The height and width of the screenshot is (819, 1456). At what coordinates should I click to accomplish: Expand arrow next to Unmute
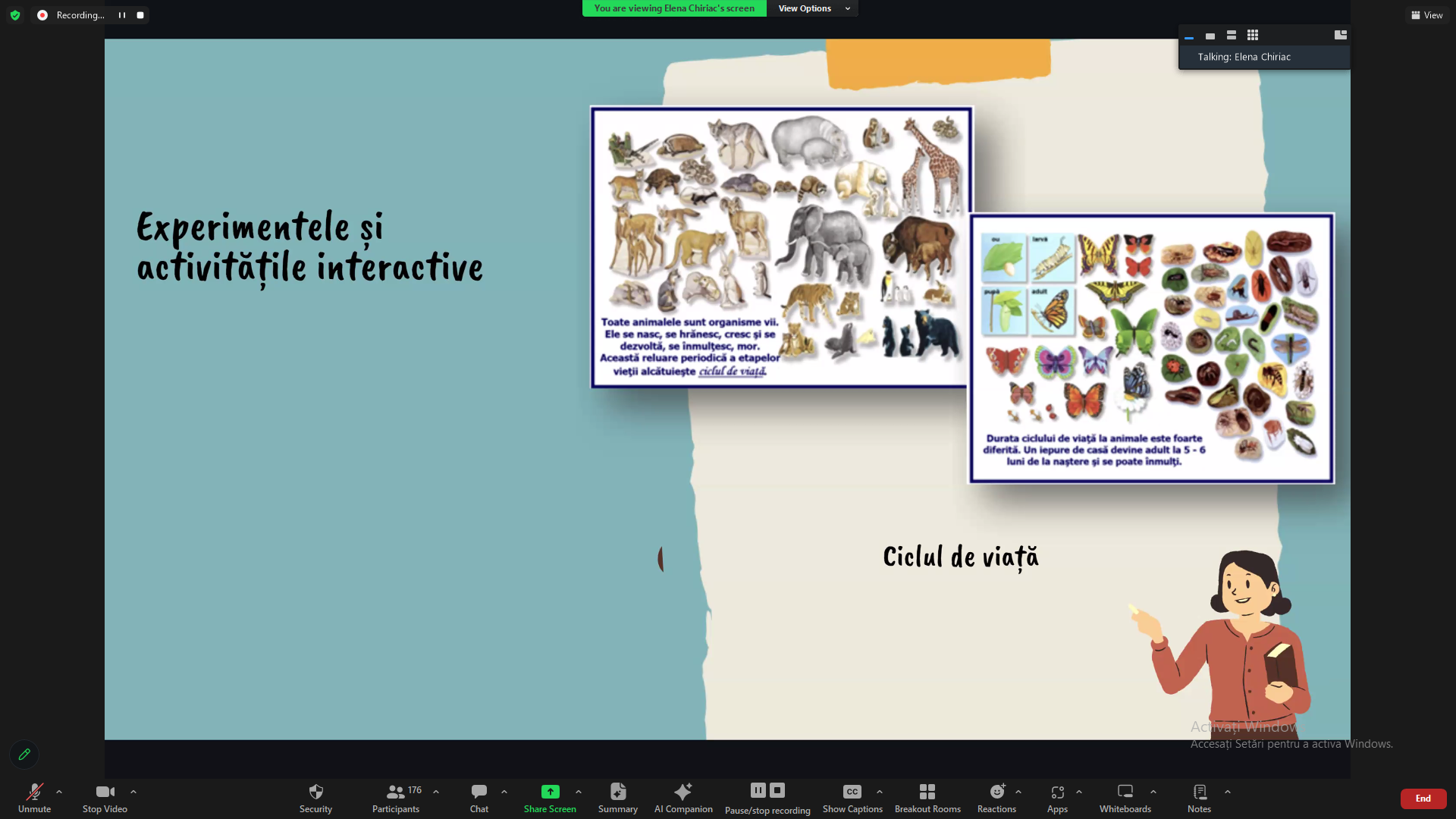point(59,792)
